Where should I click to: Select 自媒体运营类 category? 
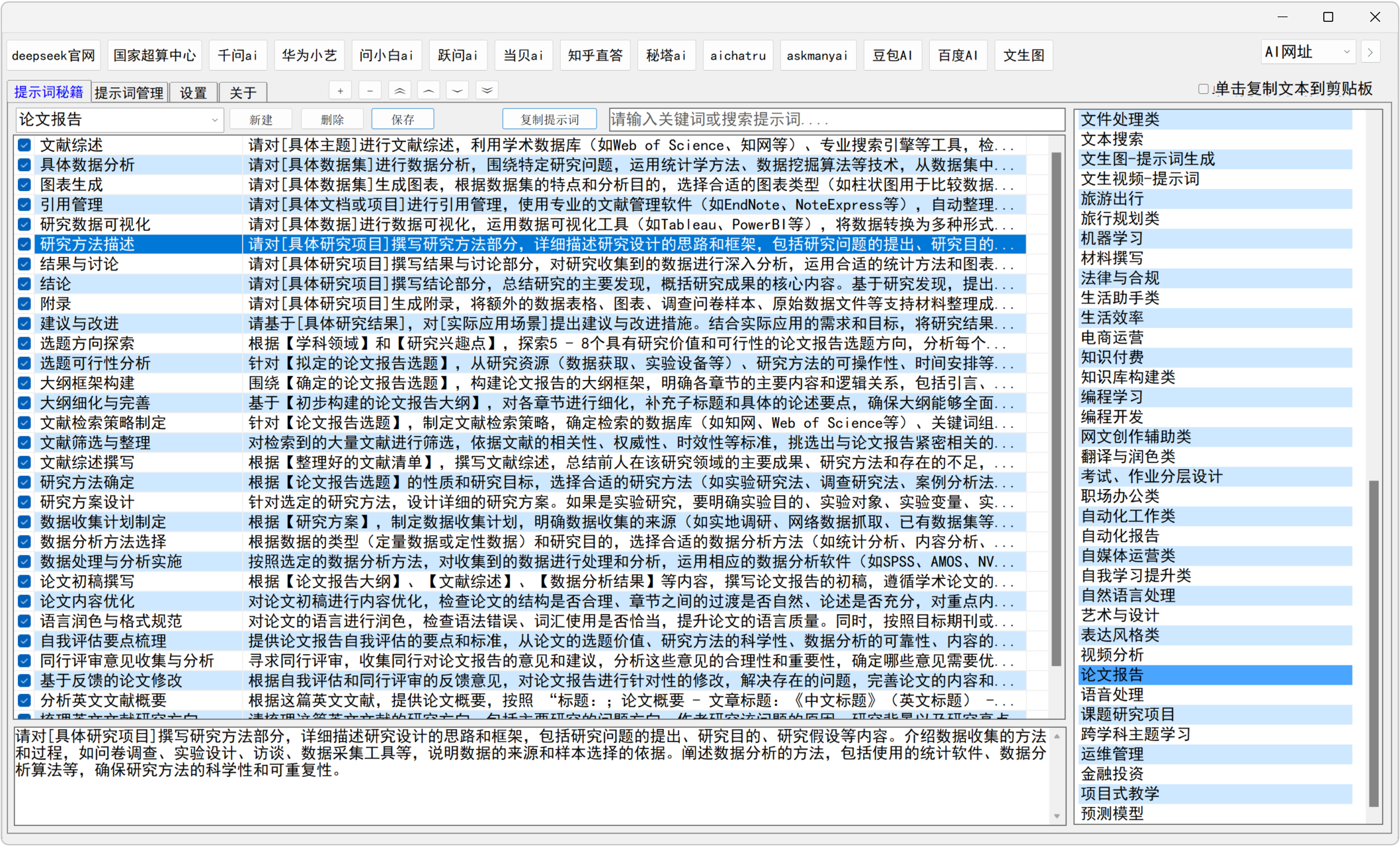click(1215, 556)
